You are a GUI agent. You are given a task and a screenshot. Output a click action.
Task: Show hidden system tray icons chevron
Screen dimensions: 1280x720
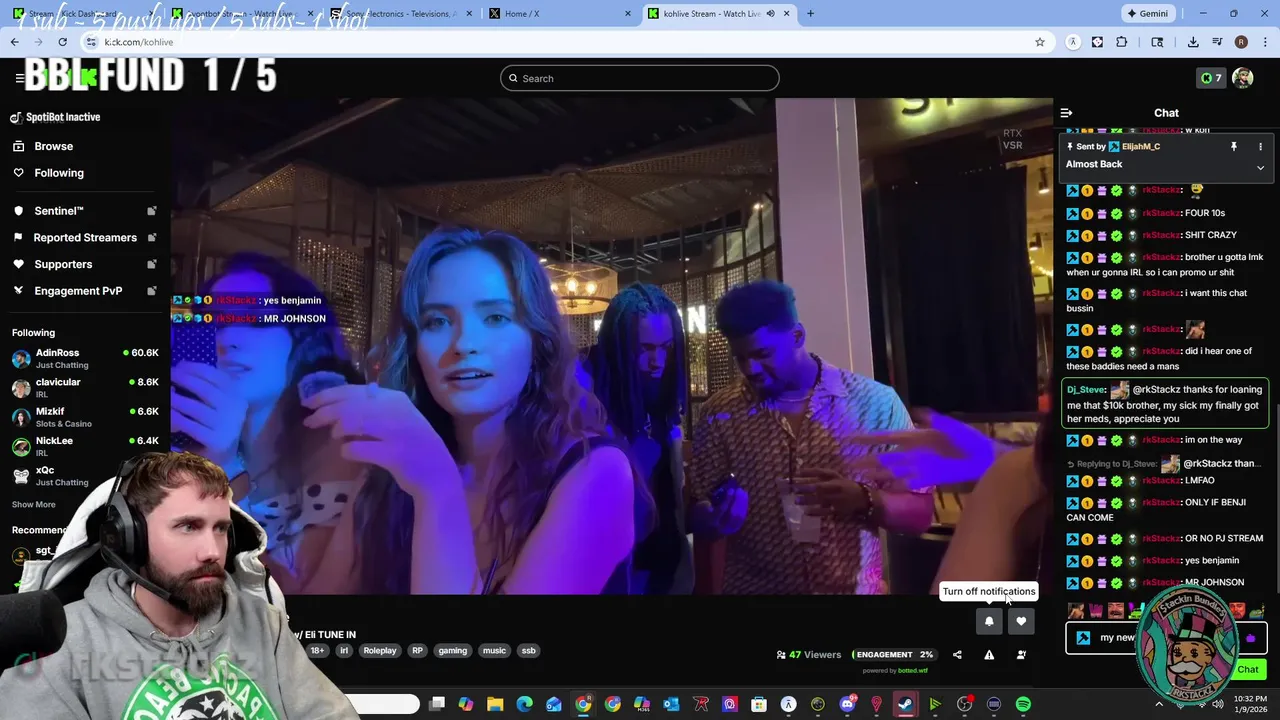point(1160,705)
